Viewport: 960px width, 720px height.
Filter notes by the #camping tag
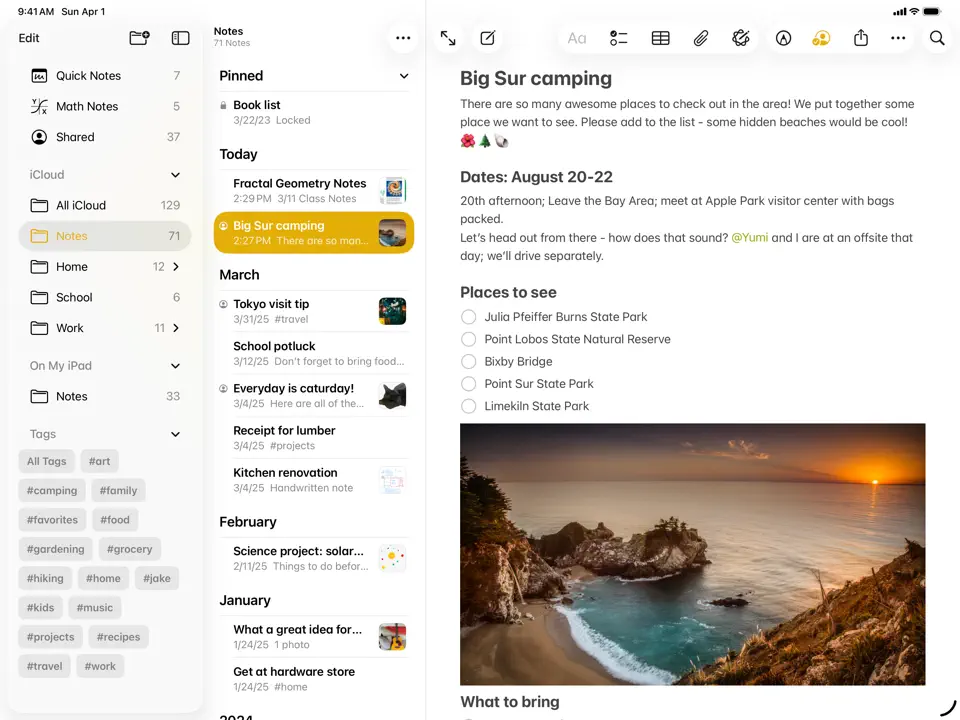pos(52,490)
